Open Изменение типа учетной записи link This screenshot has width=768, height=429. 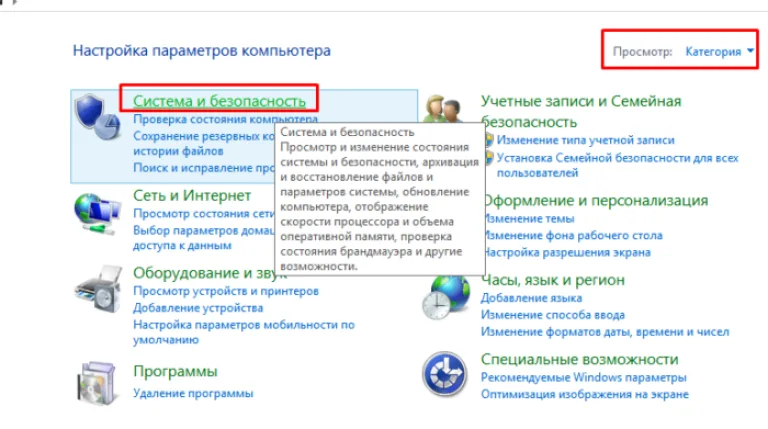pos(585,140)
